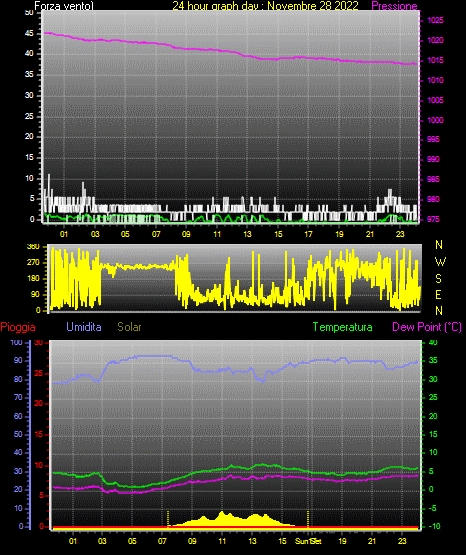
Task: Click the W compass direction label
Action: point(440,262)
